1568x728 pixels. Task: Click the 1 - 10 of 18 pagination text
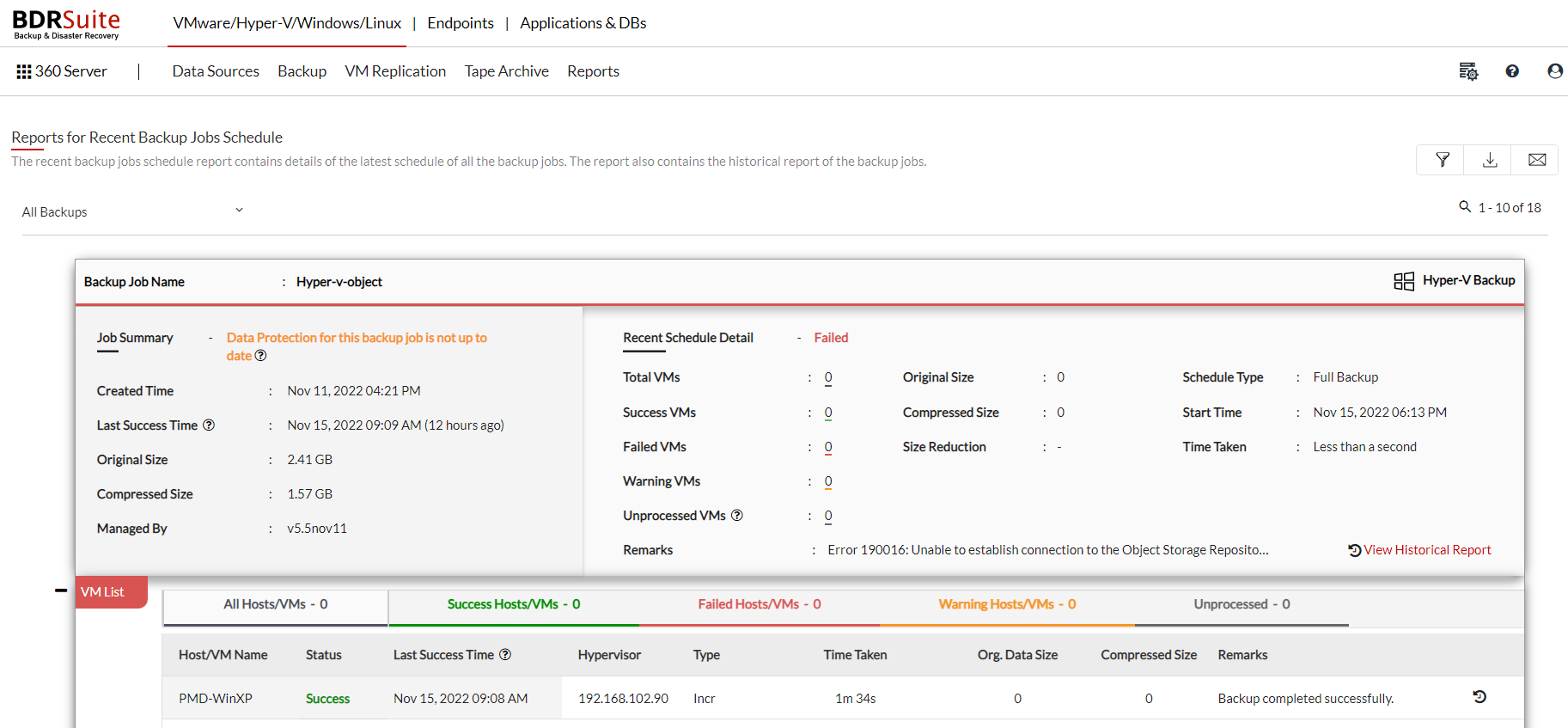pos(1510,207)
